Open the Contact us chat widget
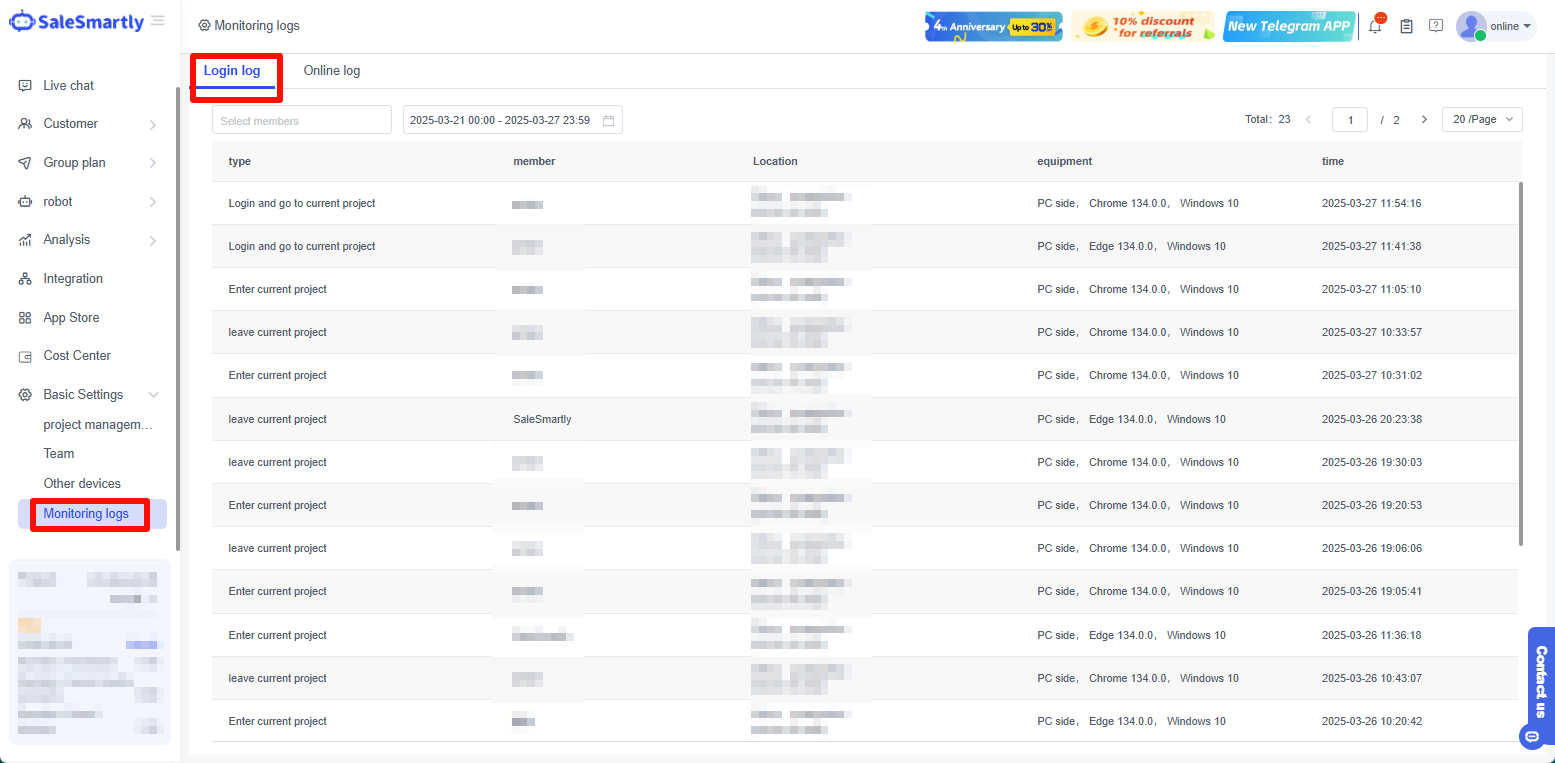The height and width of the screenshot is (763, 1555). coord(1540,680)
